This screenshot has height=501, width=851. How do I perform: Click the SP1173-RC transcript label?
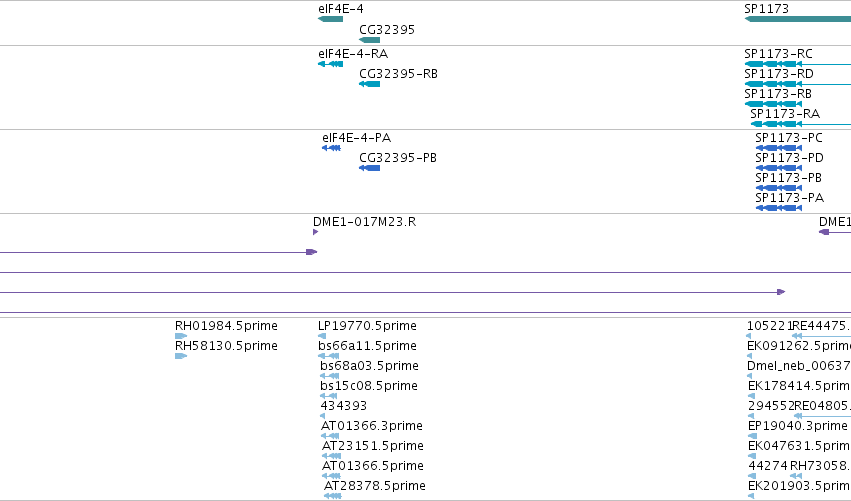coord(778,54)
